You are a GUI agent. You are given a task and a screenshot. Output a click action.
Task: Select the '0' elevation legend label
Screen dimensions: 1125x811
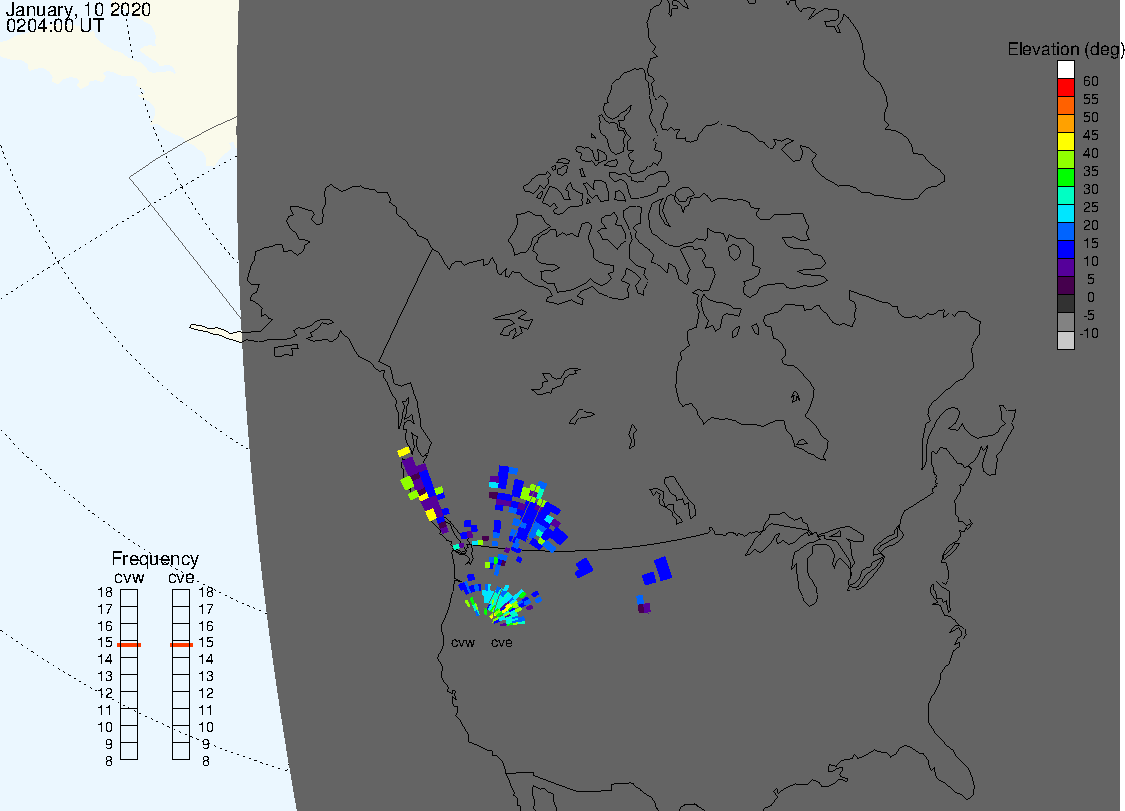pyautogui.click(x=1091, y=297)
